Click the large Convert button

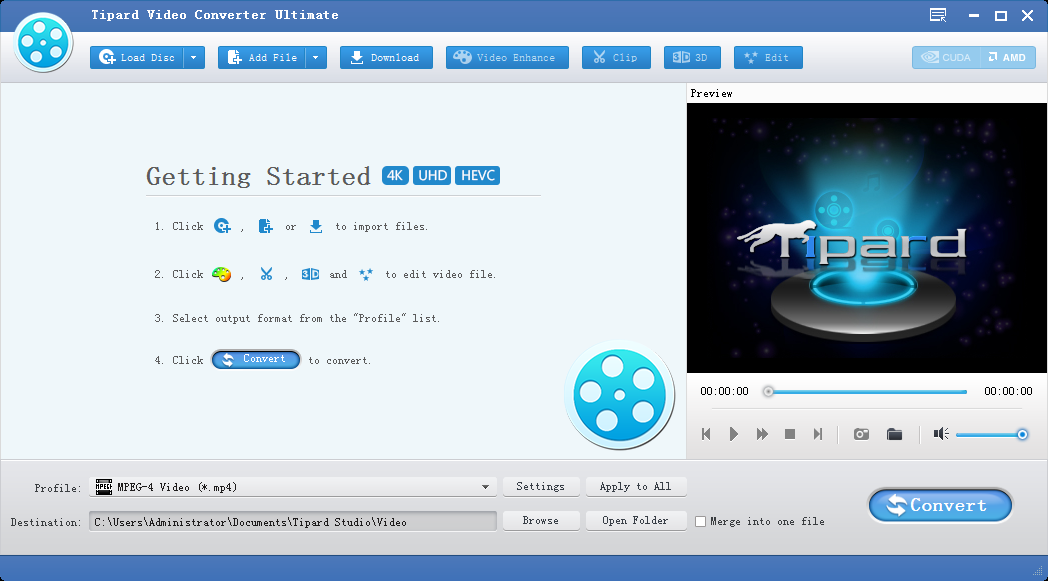click(939, 506)
